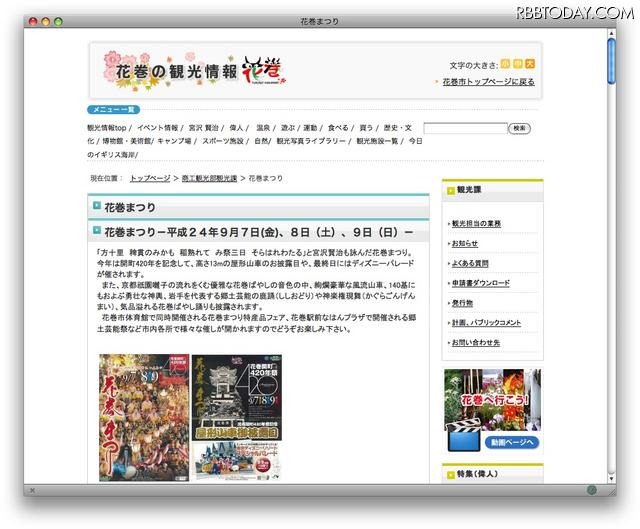Open 観光写真ライブラリー menu item
The width and height of the screenshot is (640, 529).
point(311,141)
